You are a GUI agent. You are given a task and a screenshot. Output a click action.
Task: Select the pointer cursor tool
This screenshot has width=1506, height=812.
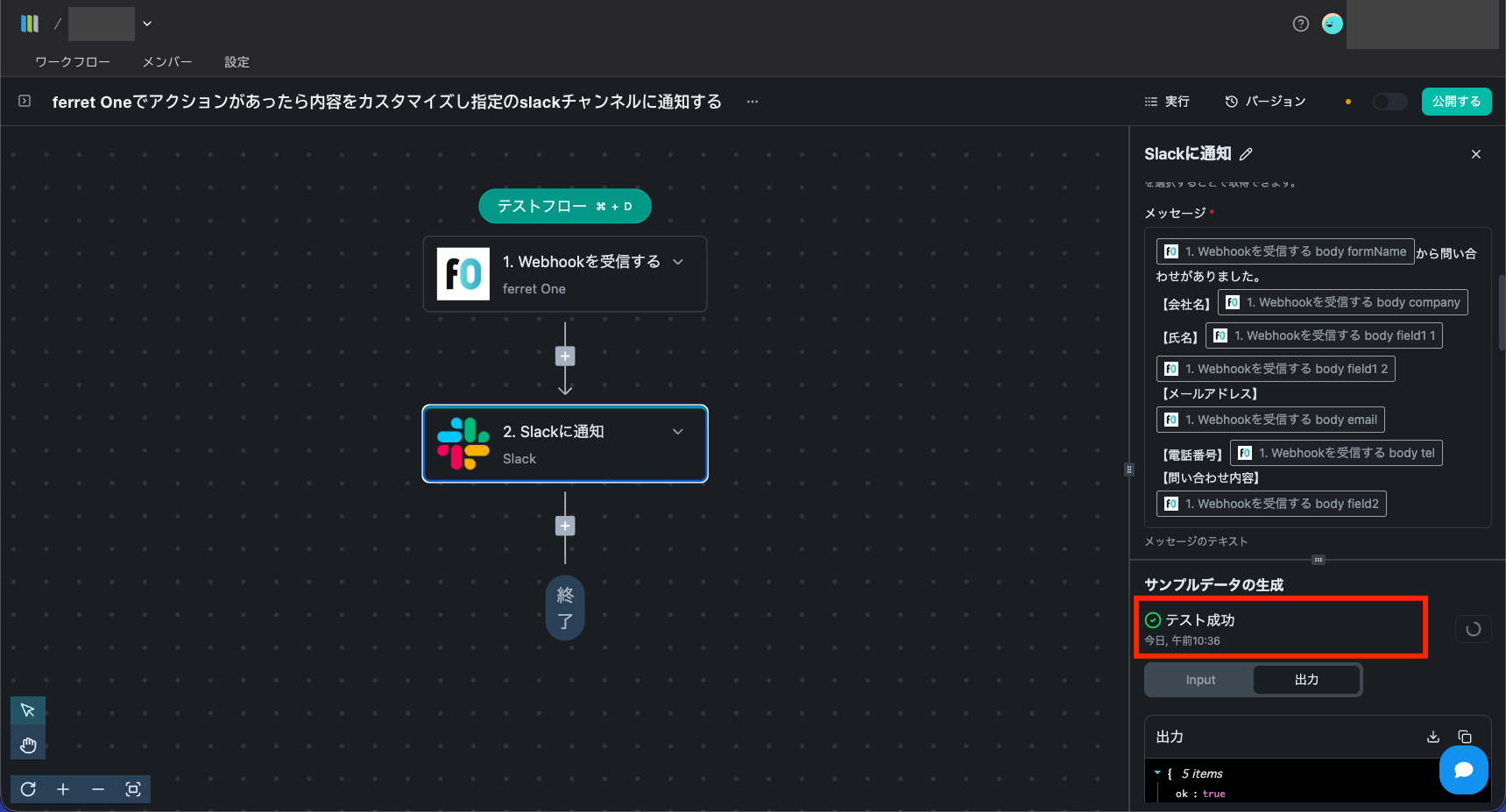coord(28,710)
